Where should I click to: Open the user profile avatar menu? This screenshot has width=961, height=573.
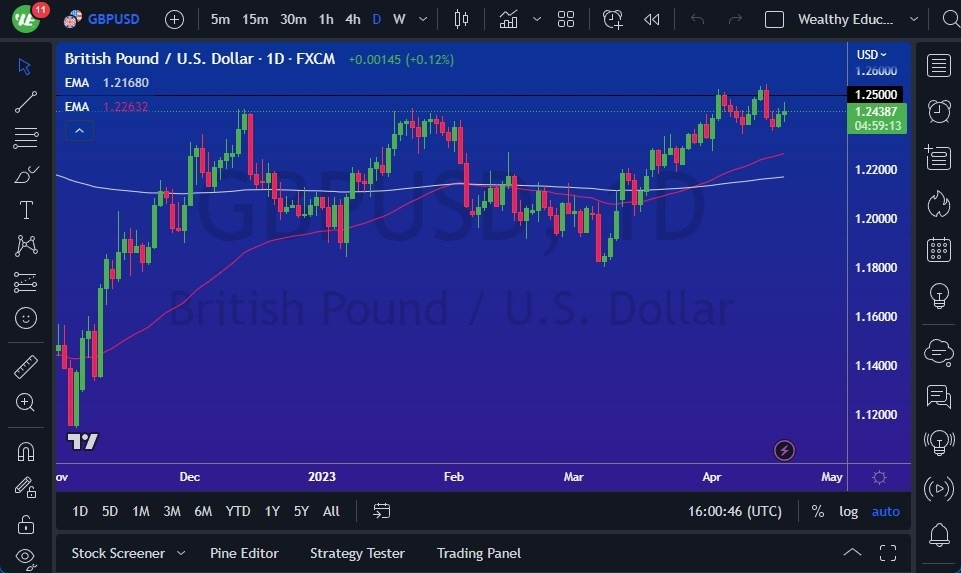click(26, 20)
